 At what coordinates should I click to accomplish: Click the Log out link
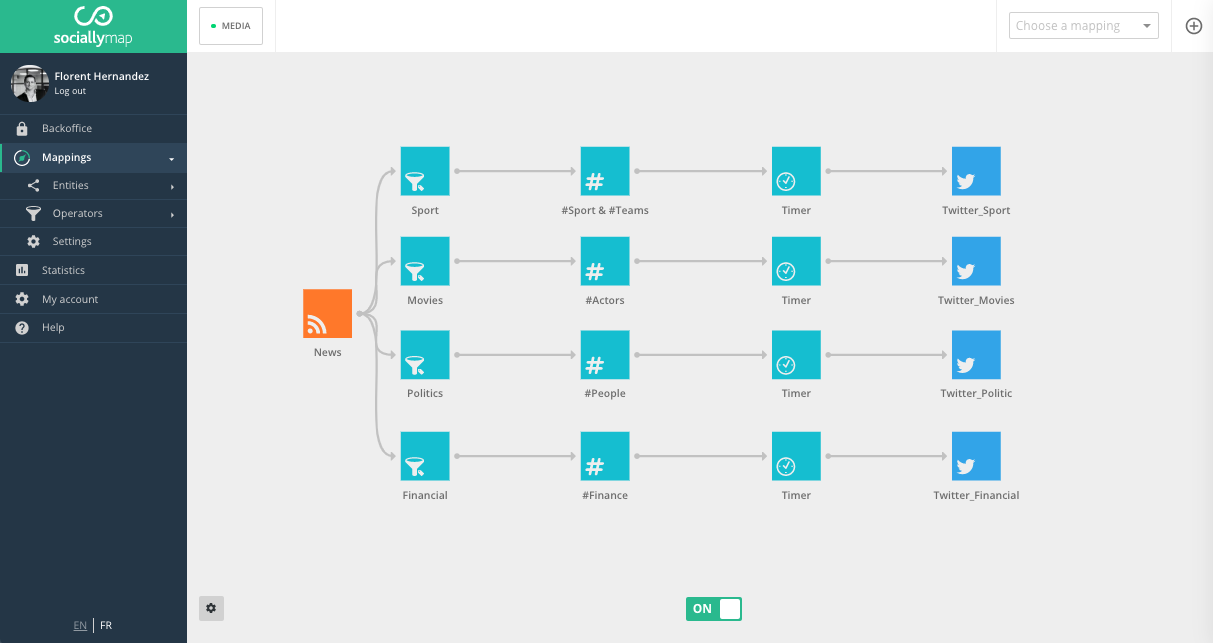tap(70, 90)
